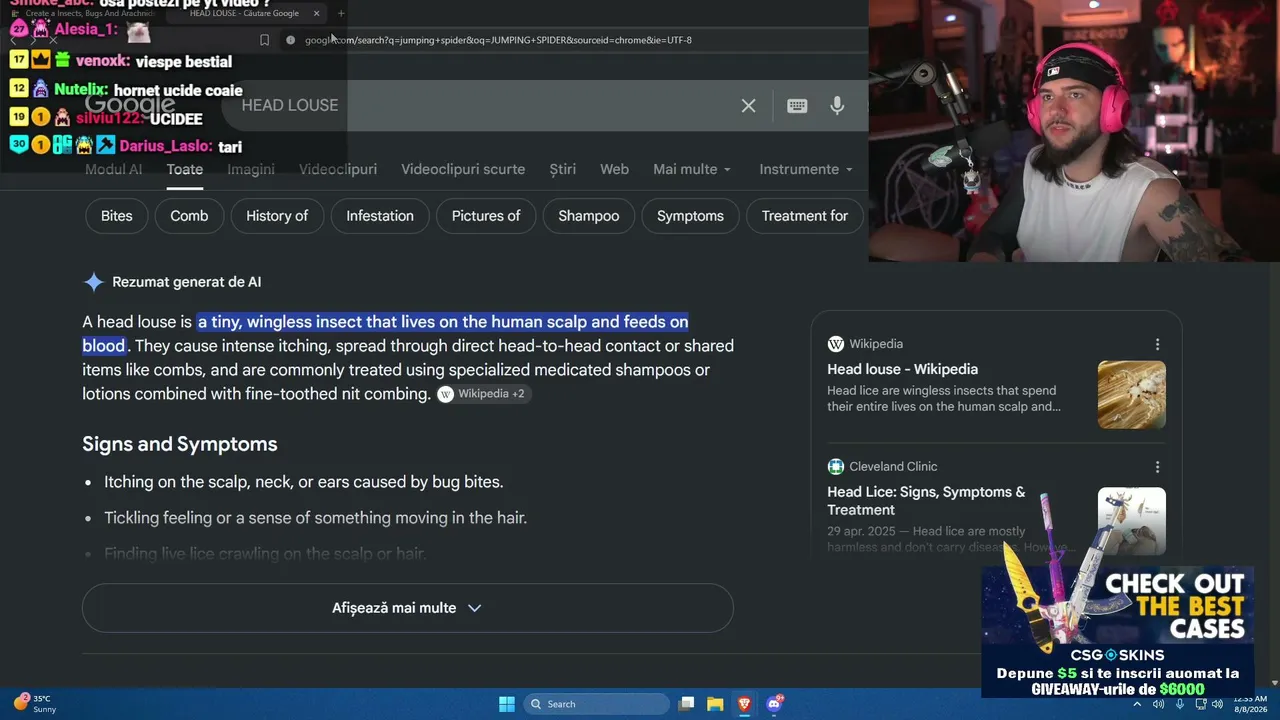Start a voice search with the microphone
The width and height of the screenshot is (1280, 720).
pos(837,105)
